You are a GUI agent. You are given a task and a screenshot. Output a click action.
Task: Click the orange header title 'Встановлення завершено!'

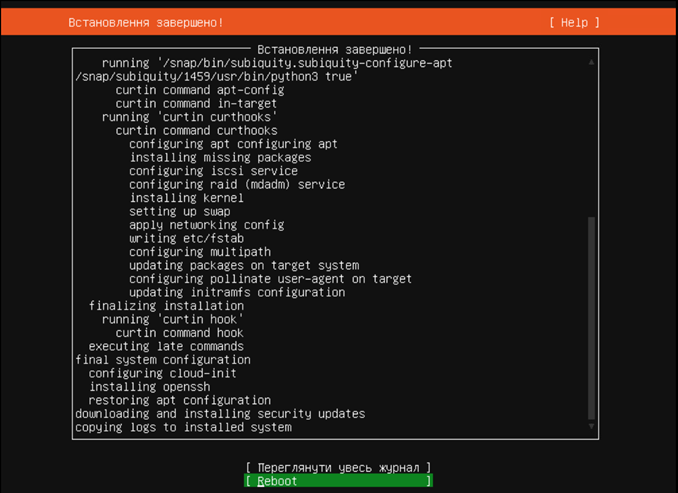146,22
